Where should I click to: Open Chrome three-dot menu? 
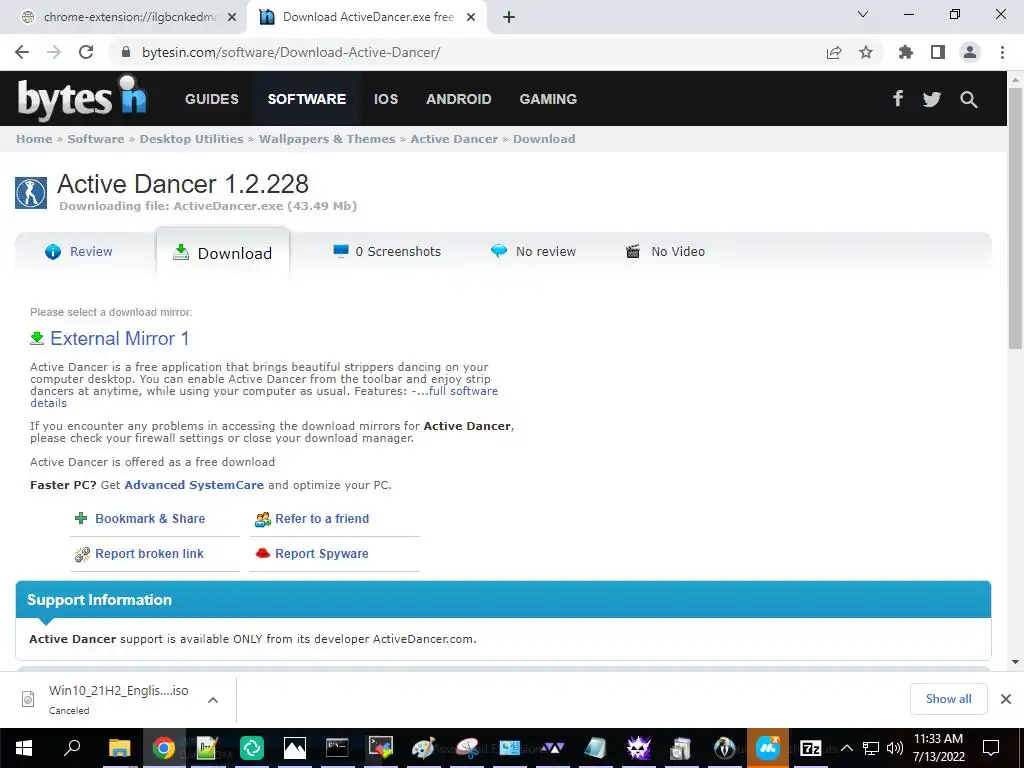1002,52
